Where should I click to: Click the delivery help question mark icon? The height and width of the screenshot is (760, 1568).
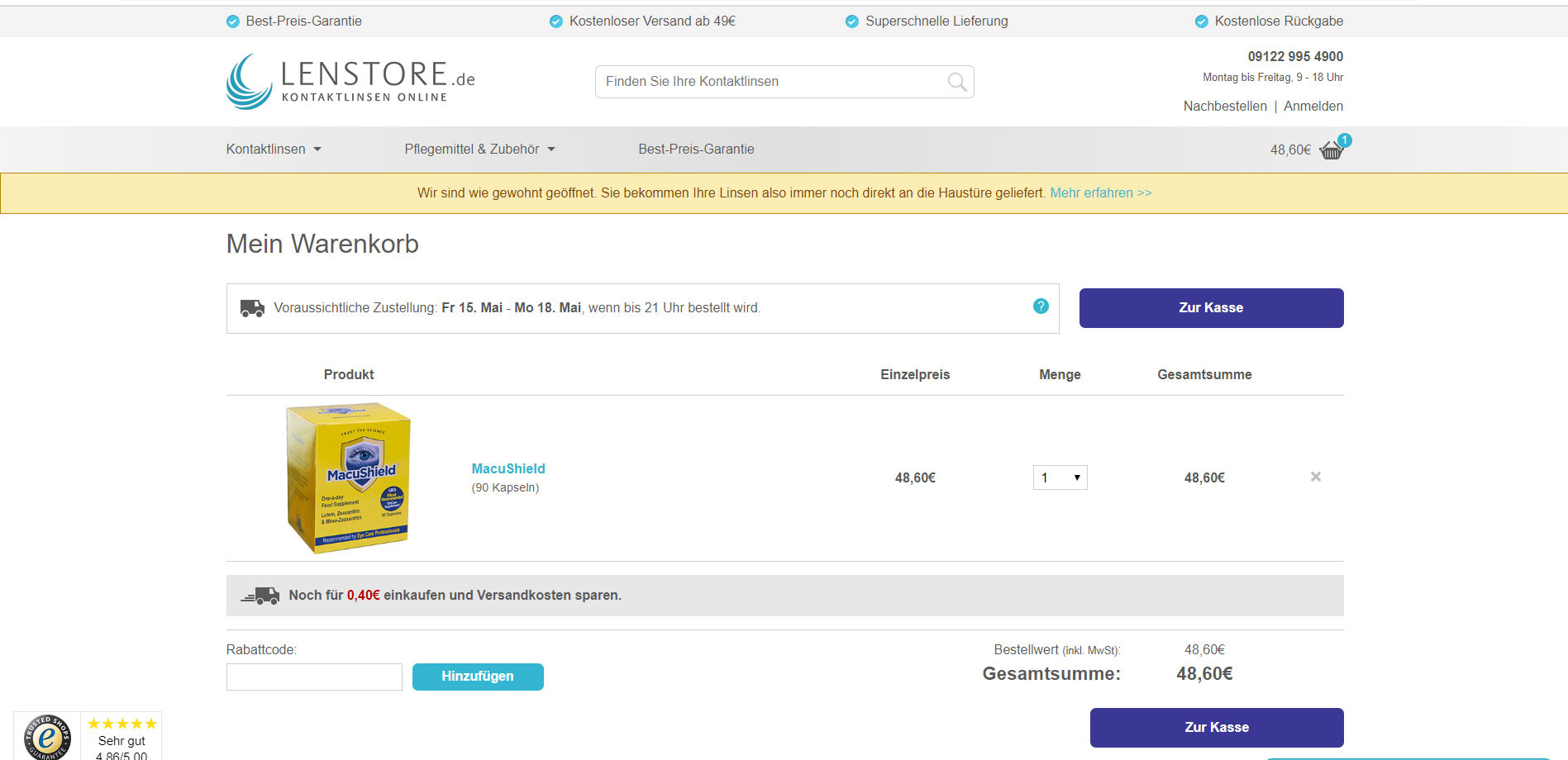pos(1041,306)
